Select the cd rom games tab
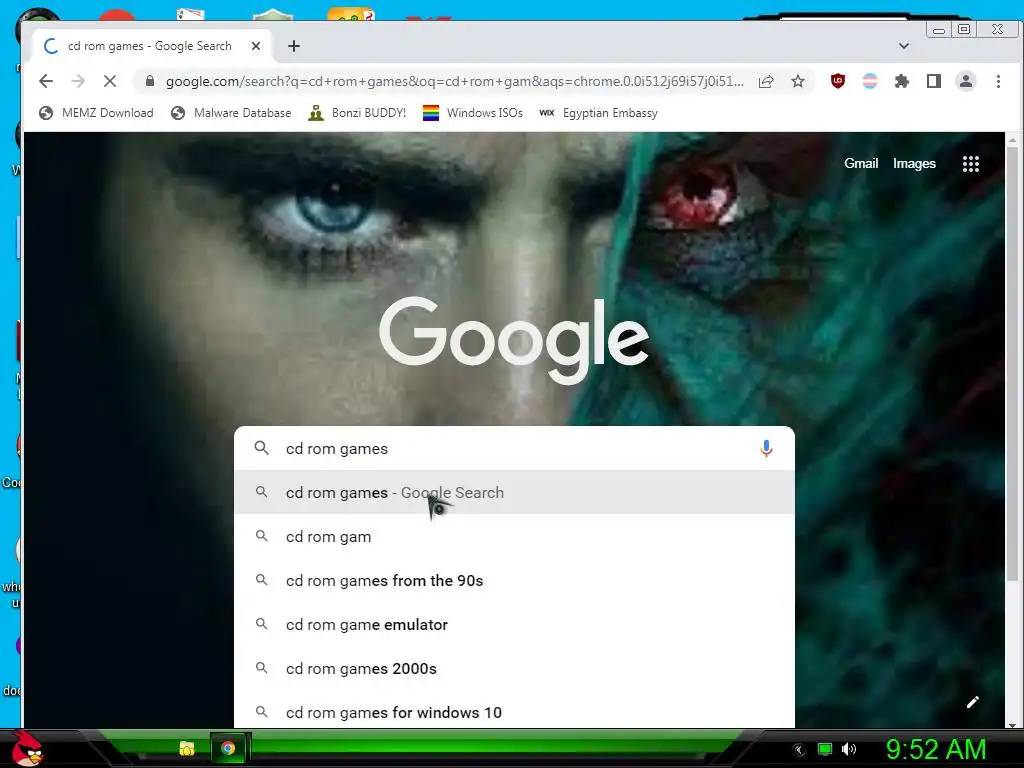1024x768 pixels. click(152, 46)
